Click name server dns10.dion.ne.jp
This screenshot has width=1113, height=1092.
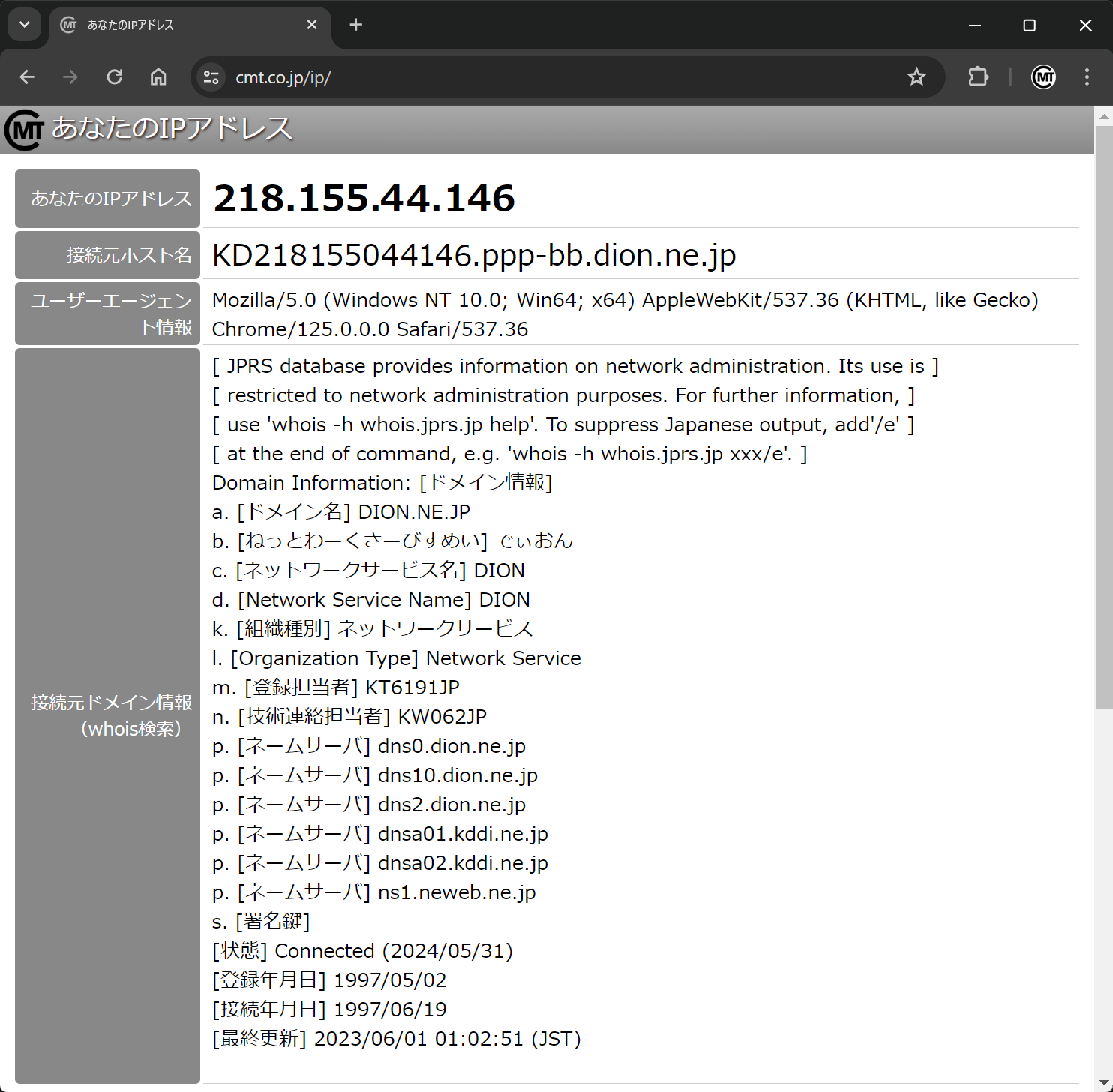(457, 775)
